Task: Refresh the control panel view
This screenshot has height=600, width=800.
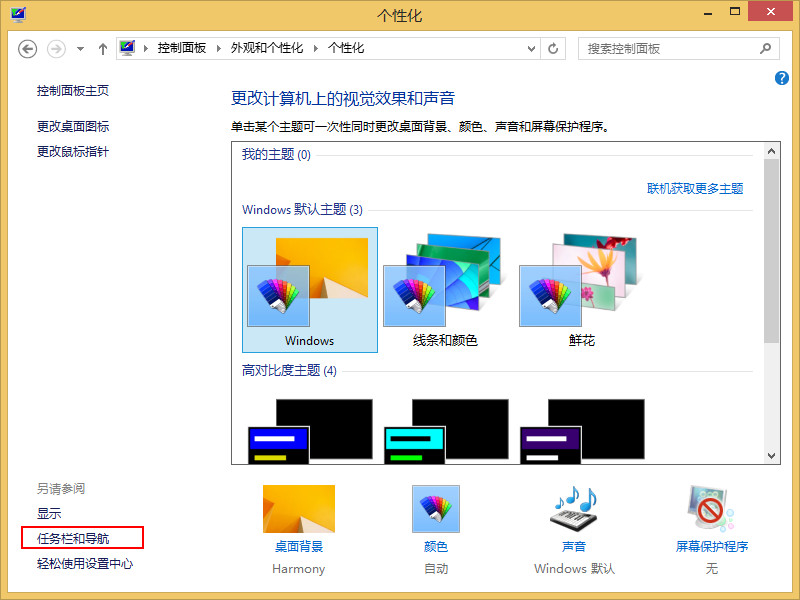Action: pos(553,49)
